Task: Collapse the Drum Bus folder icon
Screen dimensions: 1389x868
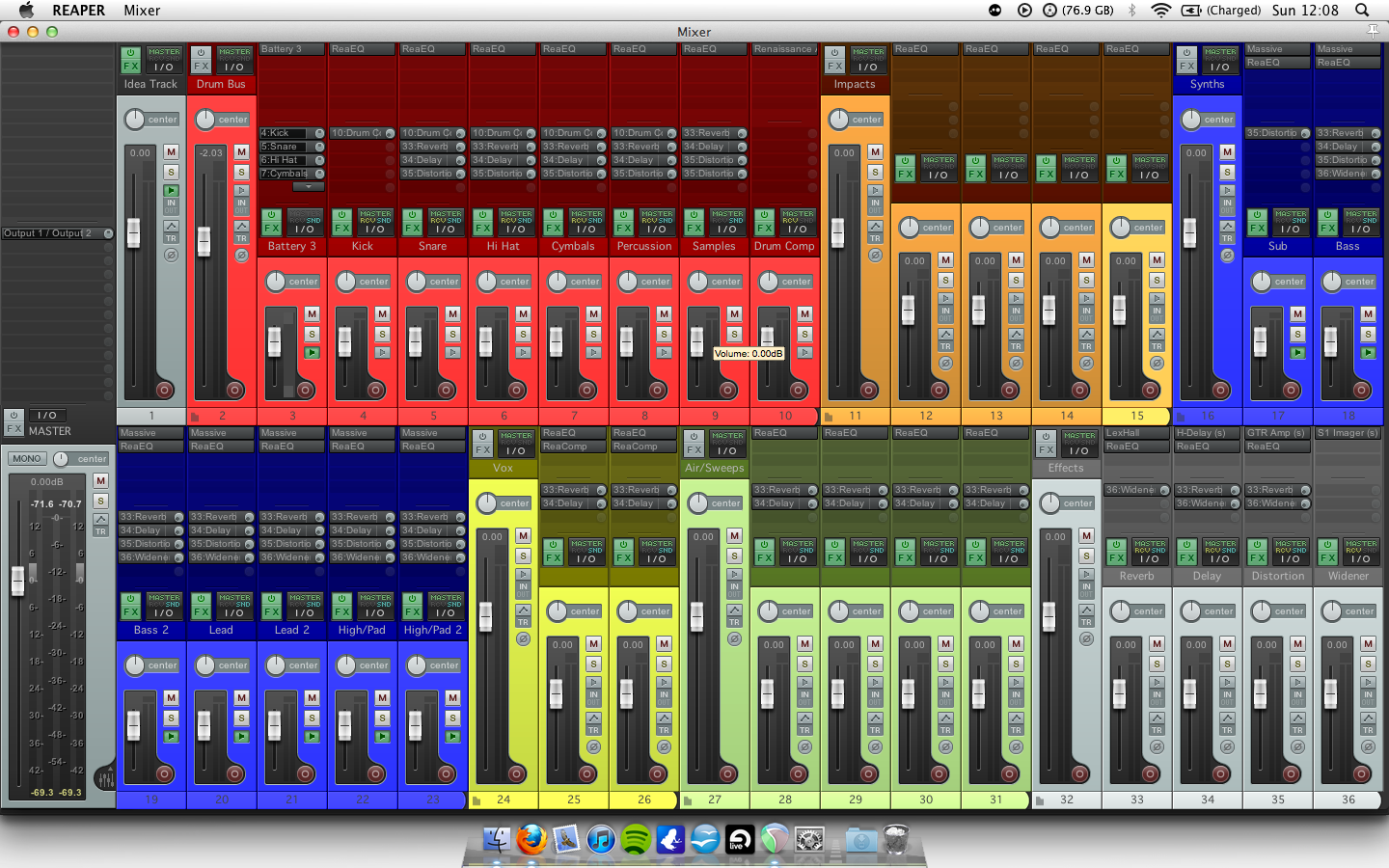Action: (x=194, y=417)
